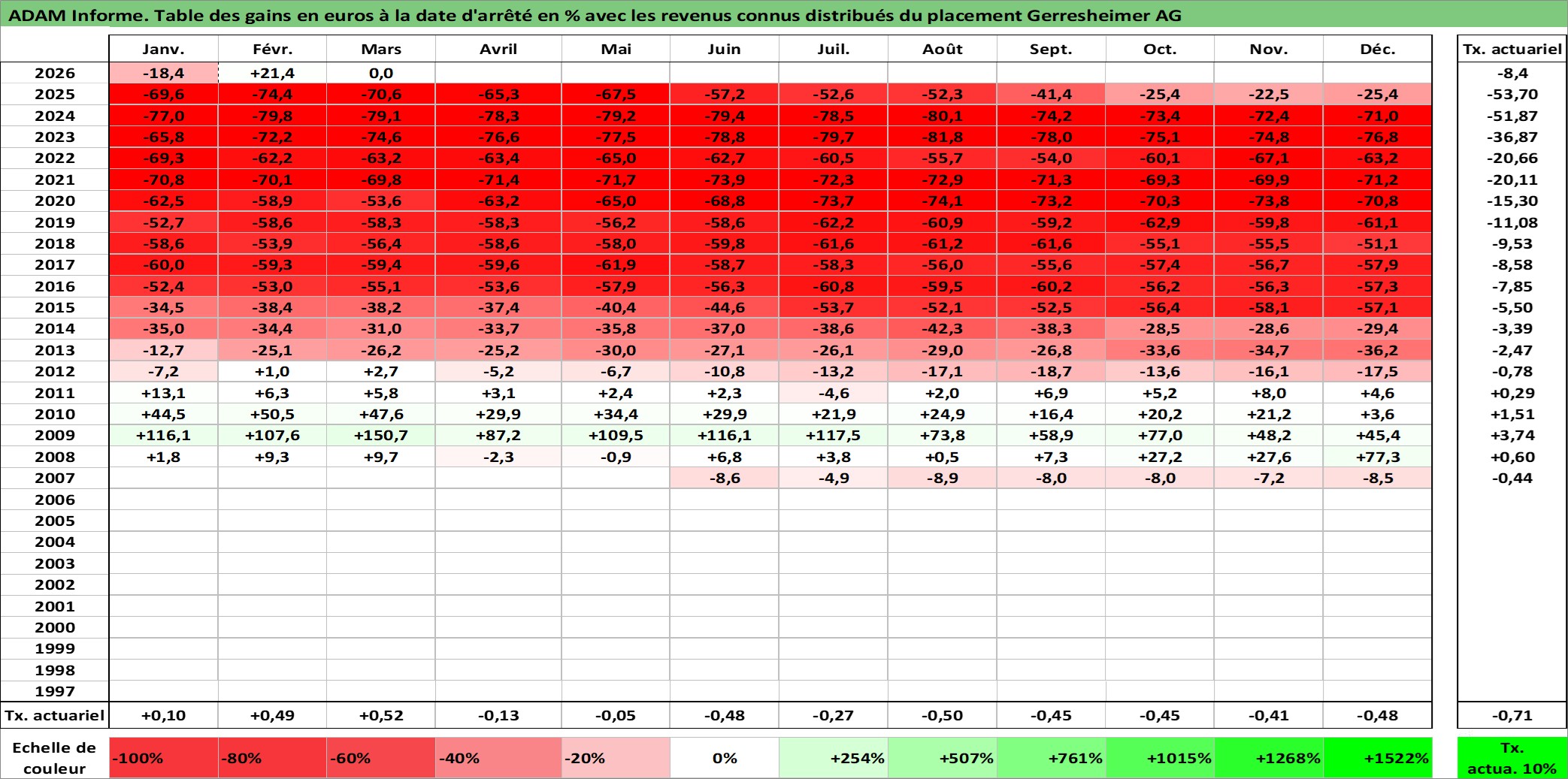Click the ADAM Informe title banner
The width and height of the screenshot is (1568, 779).
[x=784, y=14]
